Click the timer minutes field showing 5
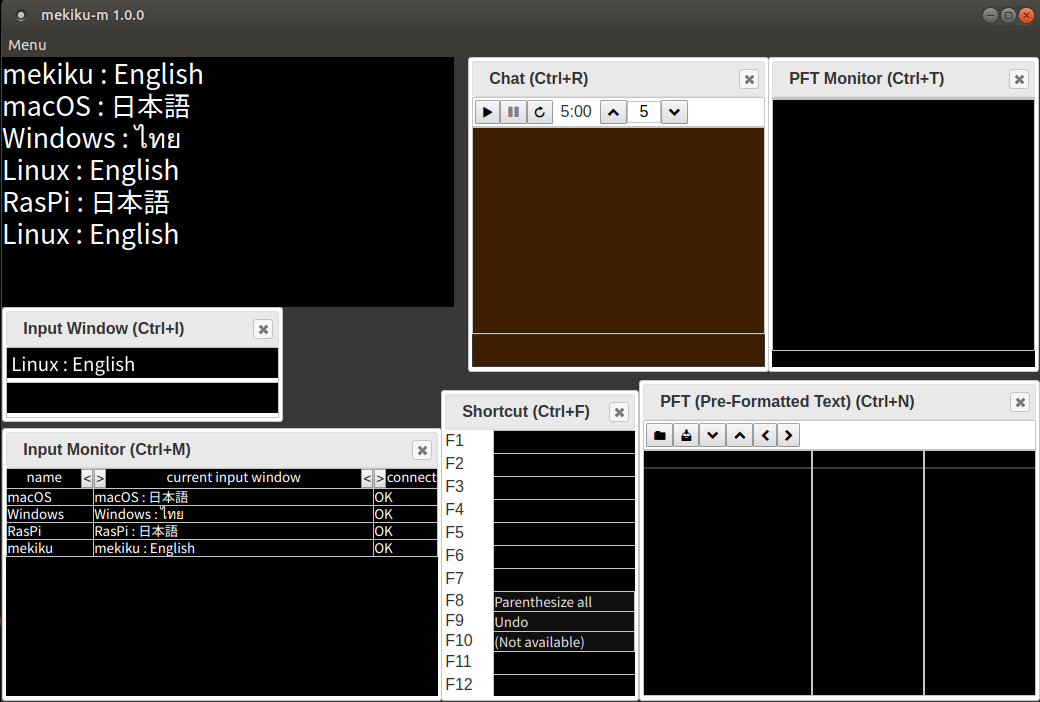This screenshot has height=702, width=1040. click(644, 112)
